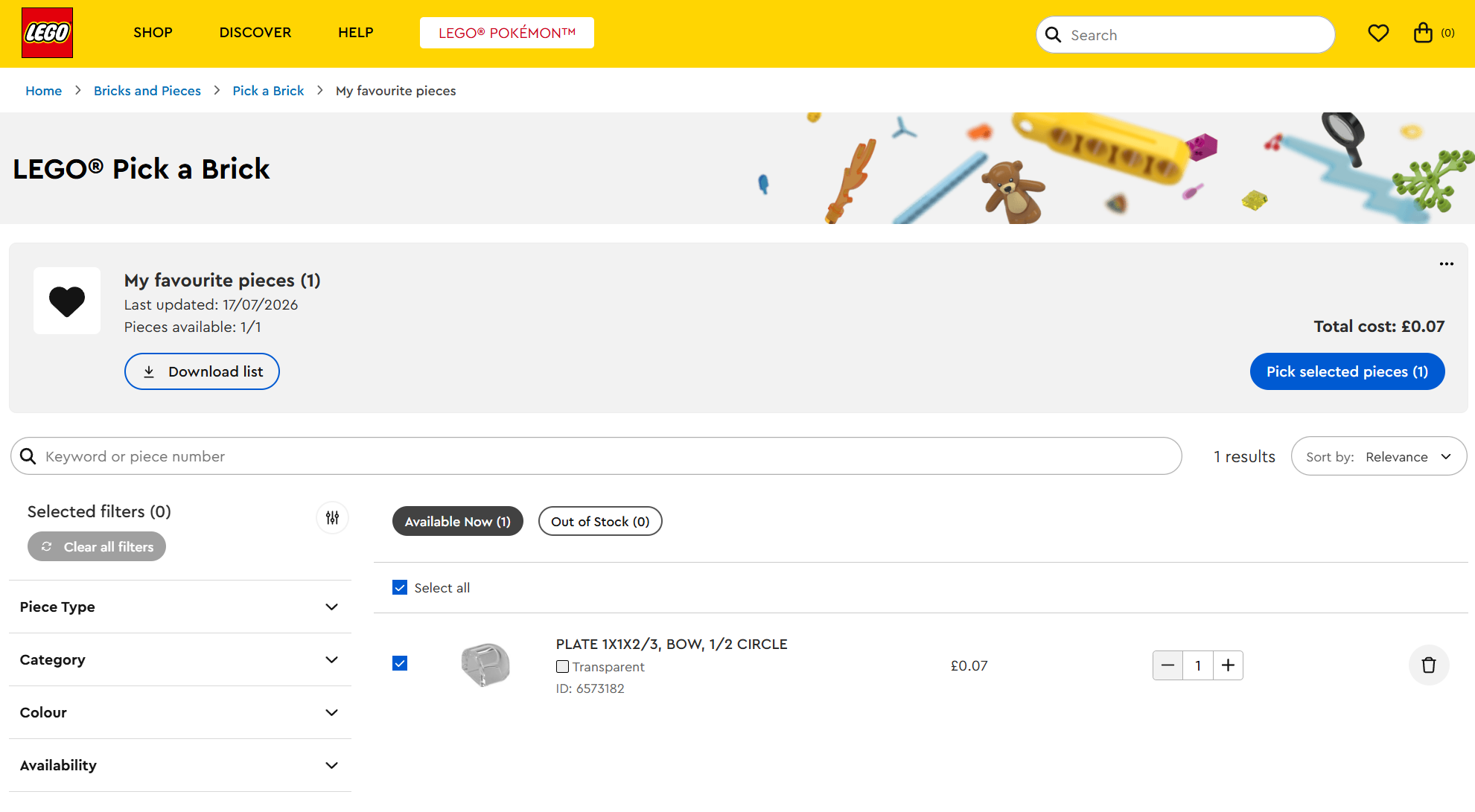Open the transparent plate piece thumbnail
Viewport: 1475px width, 812px height.
(485, 665)
